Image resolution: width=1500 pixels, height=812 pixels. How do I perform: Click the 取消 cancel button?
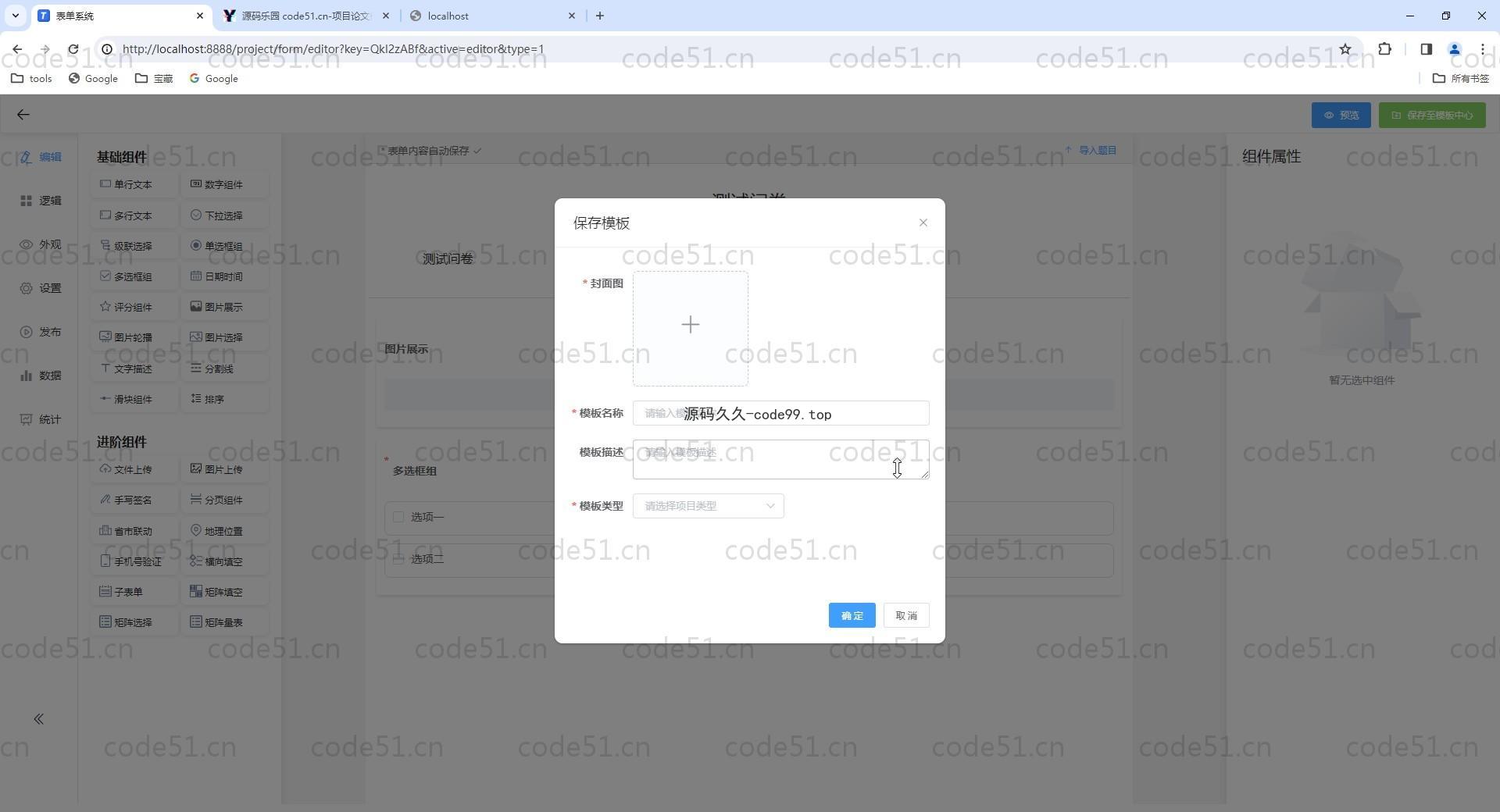906,615
